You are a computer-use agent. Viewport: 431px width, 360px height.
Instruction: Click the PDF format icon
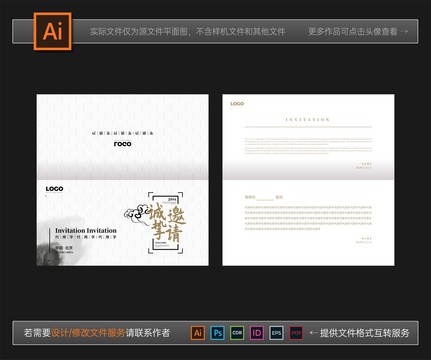coord(296,333)
